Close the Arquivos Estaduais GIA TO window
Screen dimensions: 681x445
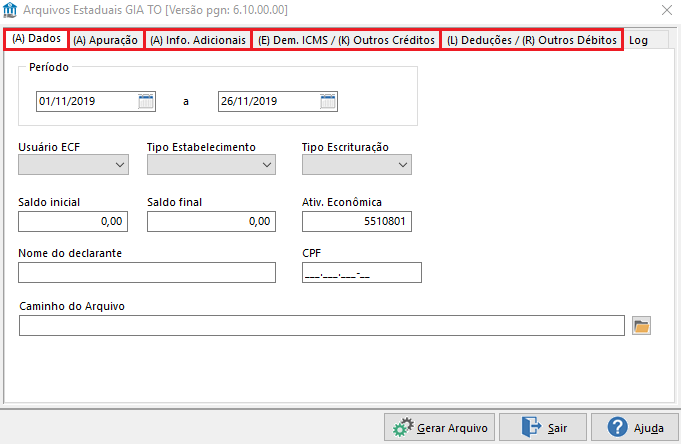pos(667,10)
